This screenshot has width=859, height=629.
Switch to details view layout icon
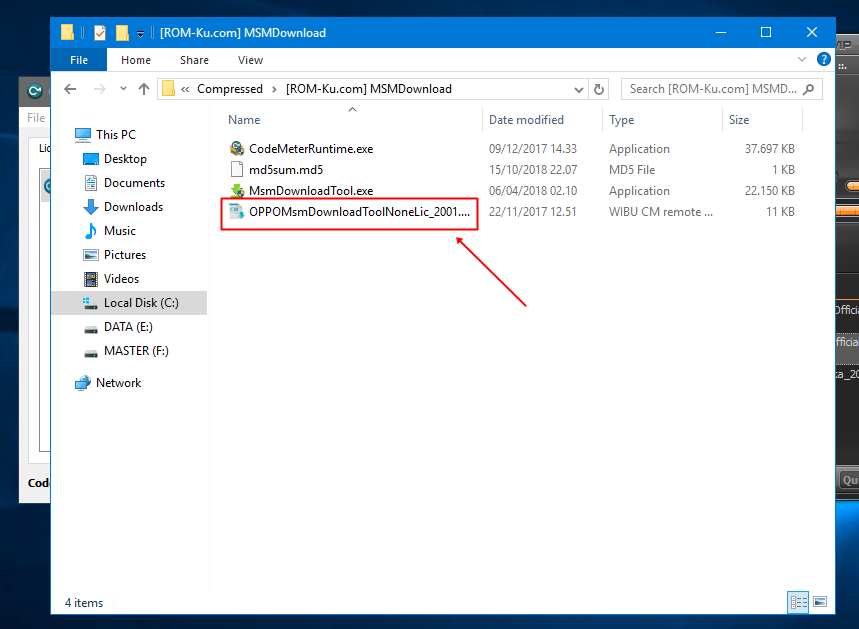(798, 602)
